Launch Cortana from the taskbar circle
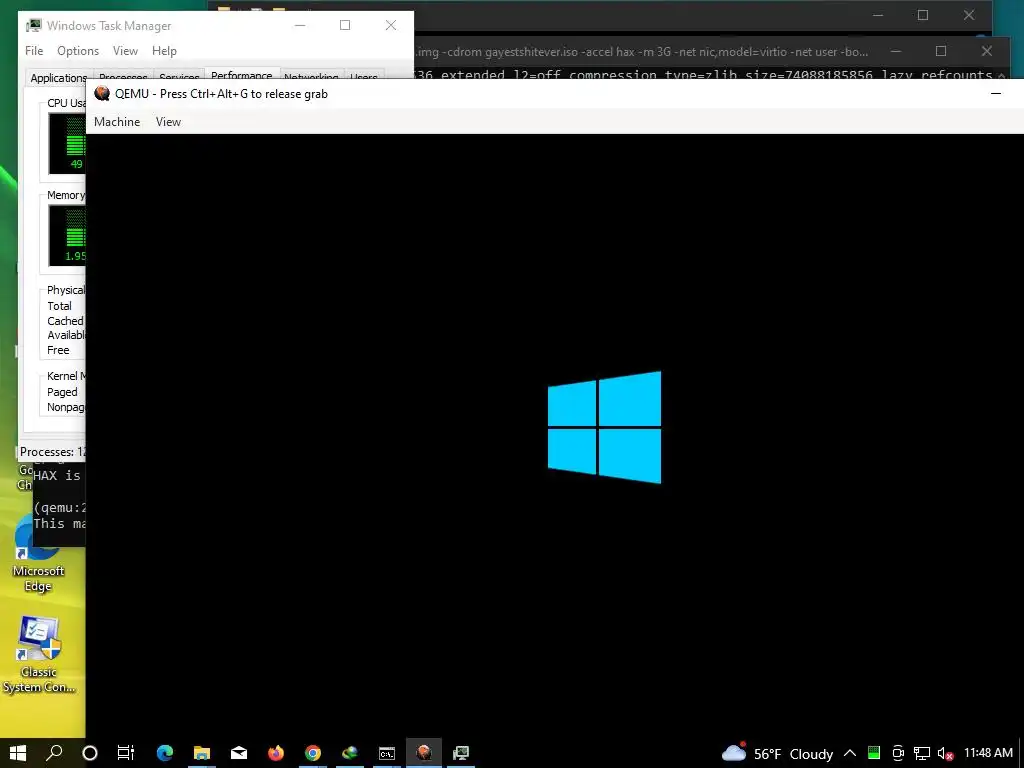 pyautogui.click(x=90, y=753)
